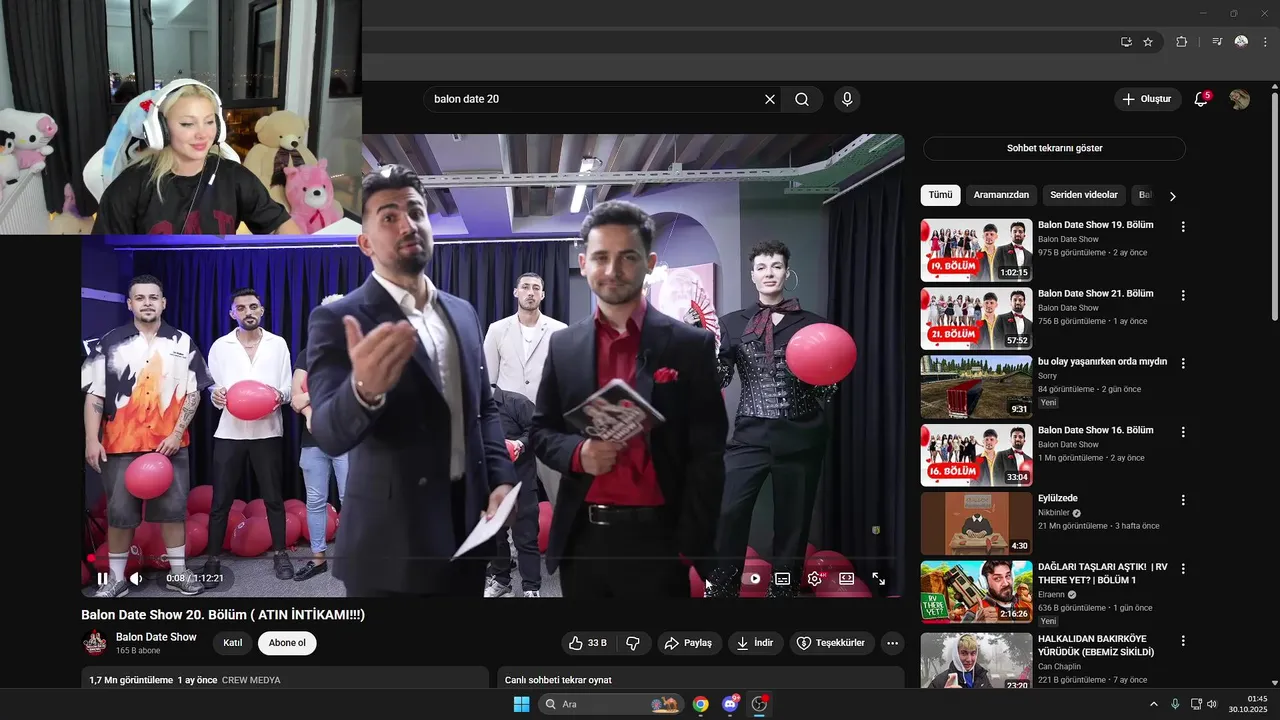Open the Oluştur create button
The height and width of the screenshot is (720, 1280).
tap(1146, 99)
